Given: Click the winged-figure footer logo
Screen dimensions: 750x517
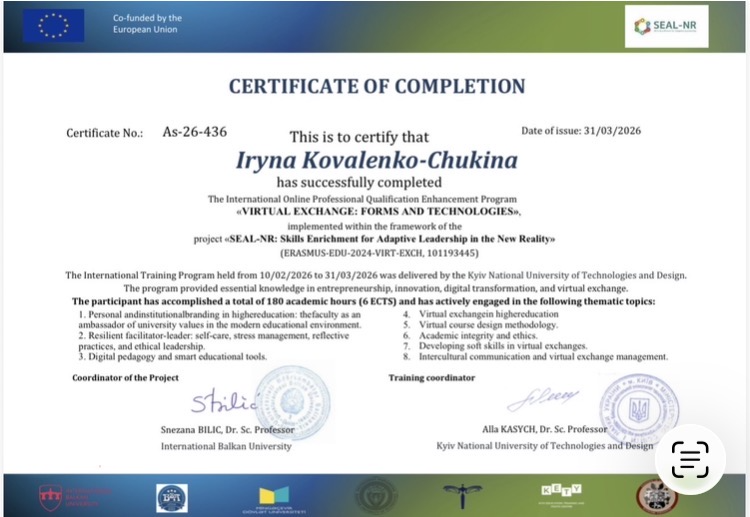Looking at the screenshot, I should point(462,495).
